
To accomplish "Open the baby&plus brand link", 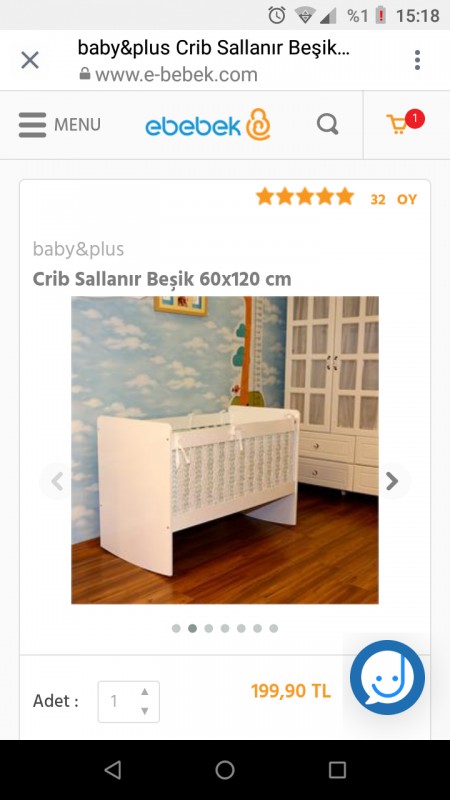I will (x=78, y=249).
